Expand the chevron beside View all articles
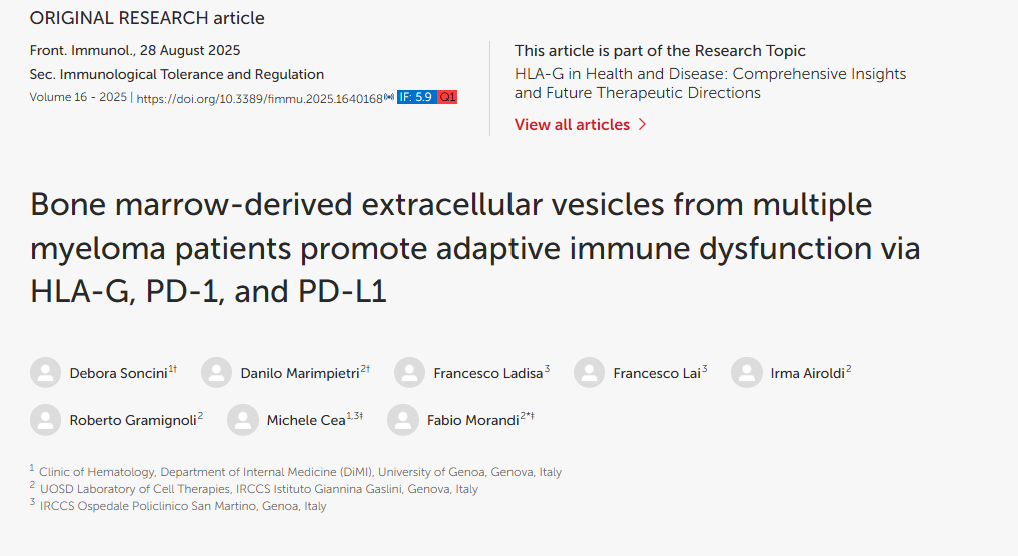The height and width of the screenshot is (556, 1018). coord(642,125)
